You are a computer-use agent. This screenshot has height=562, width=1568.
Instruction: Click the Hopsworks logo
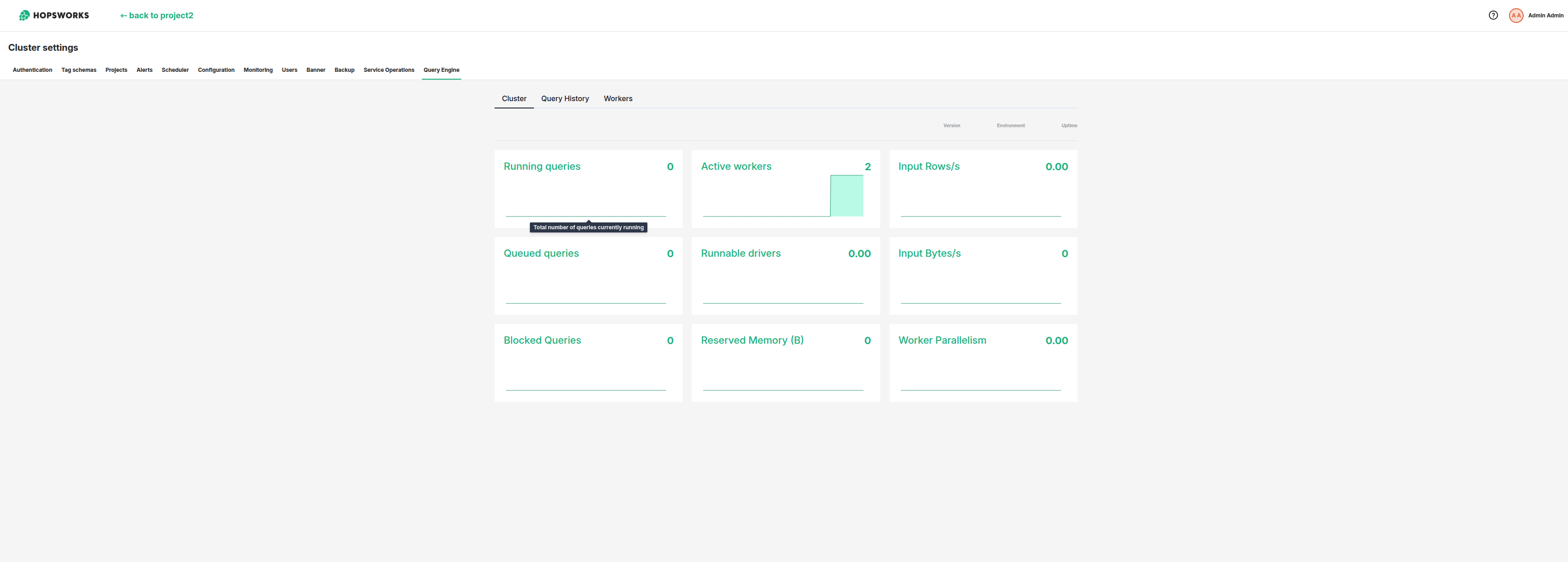point(54,15)
